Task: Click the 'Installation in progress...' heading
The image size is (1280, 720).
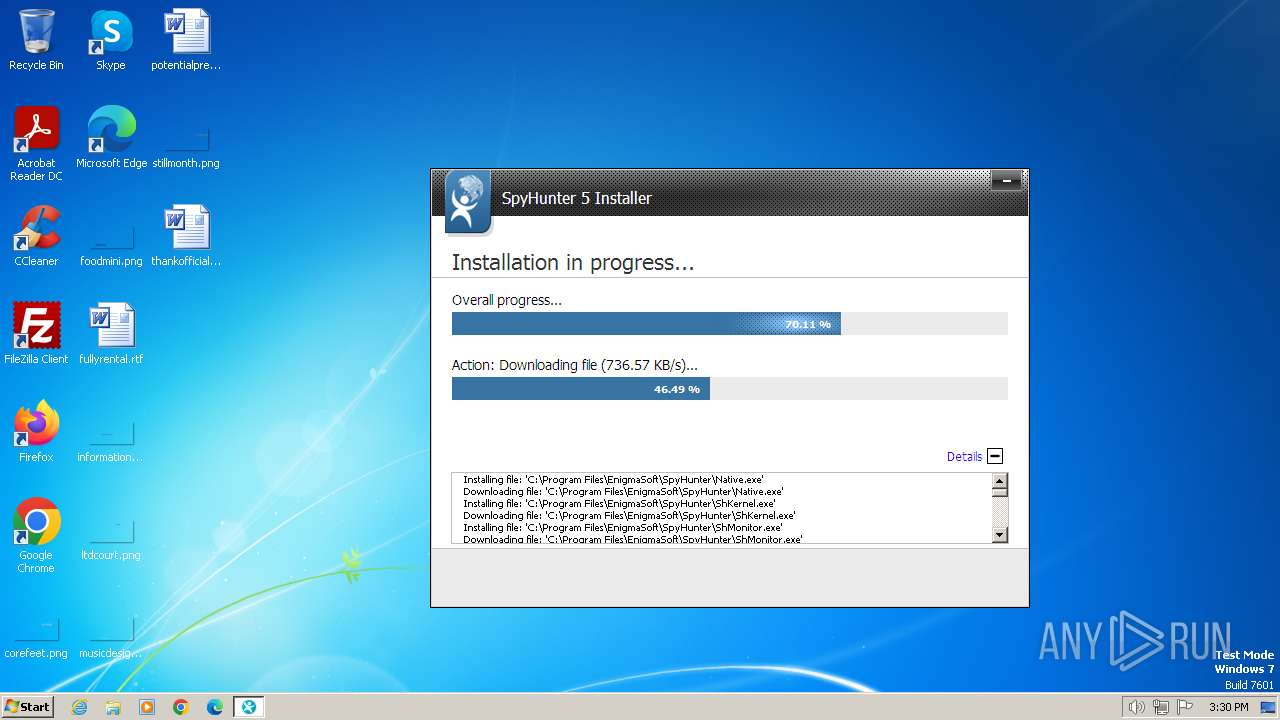Action: [573, 263]
